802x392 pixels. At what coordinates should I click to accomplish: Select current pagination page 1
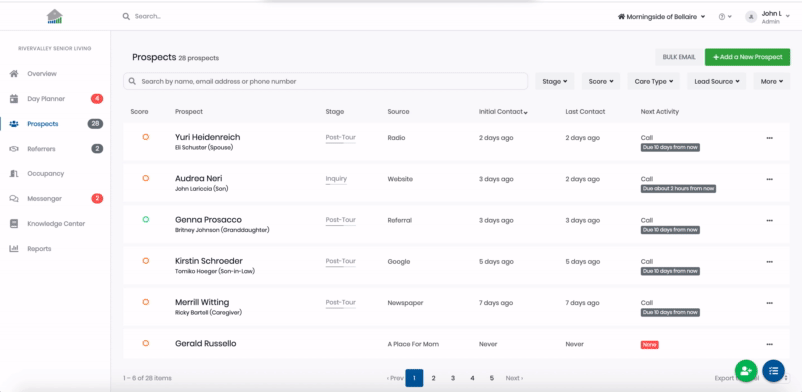click(414, 378)
